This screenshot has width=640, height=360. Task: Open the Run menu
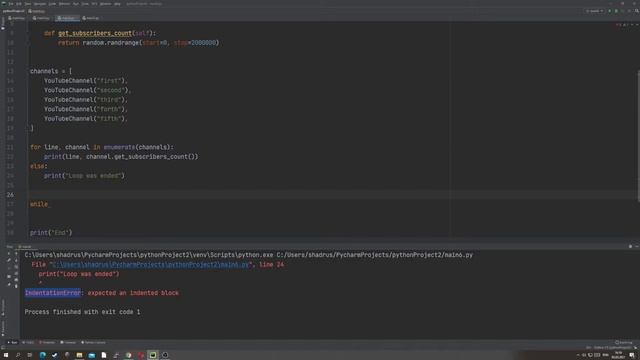click(x=76, y=4)
